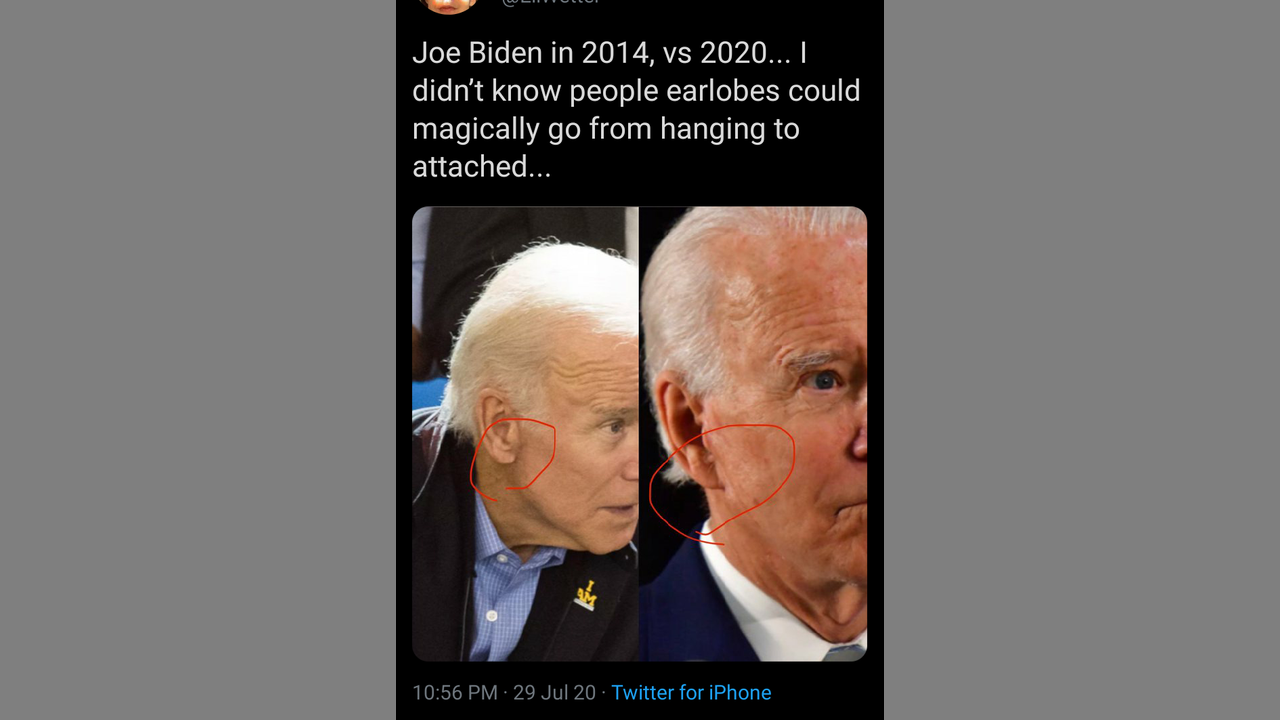This screenshot has height=720, width=1280.
Task: Select the word "attached..." in tweet
Action: [482, 166]
